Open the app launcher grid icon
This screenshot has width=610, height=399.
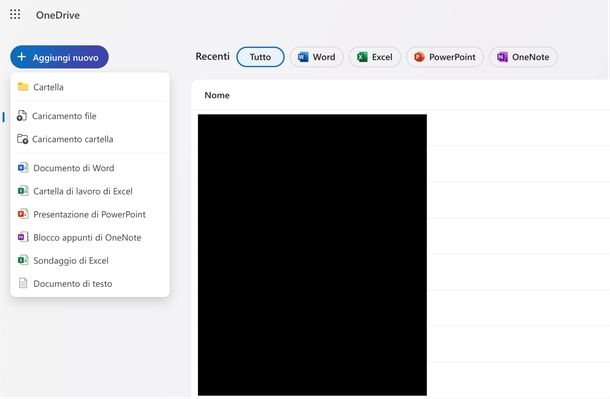click(15, 15)
